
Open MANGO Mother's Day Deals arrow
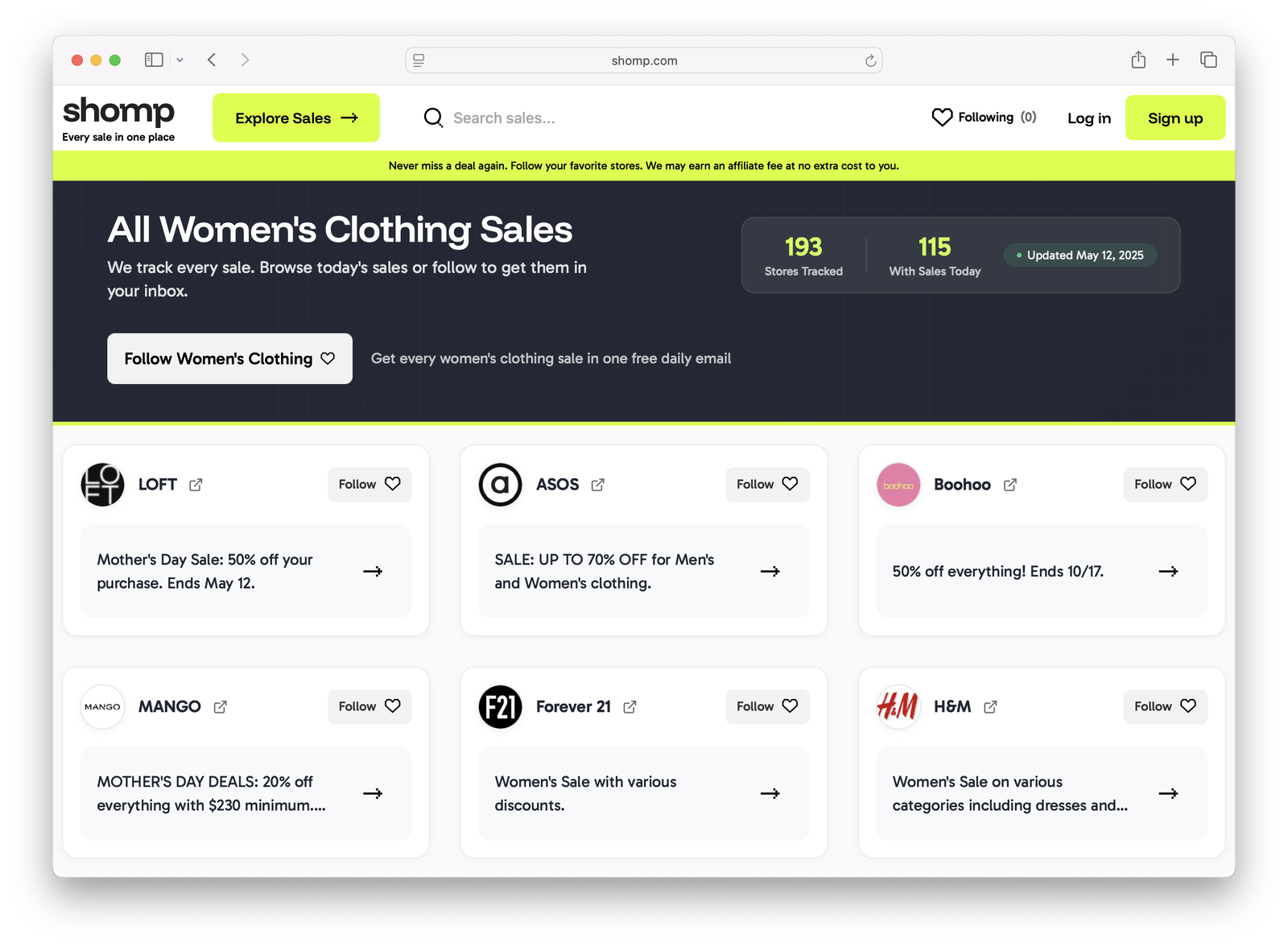click(373, 793)
